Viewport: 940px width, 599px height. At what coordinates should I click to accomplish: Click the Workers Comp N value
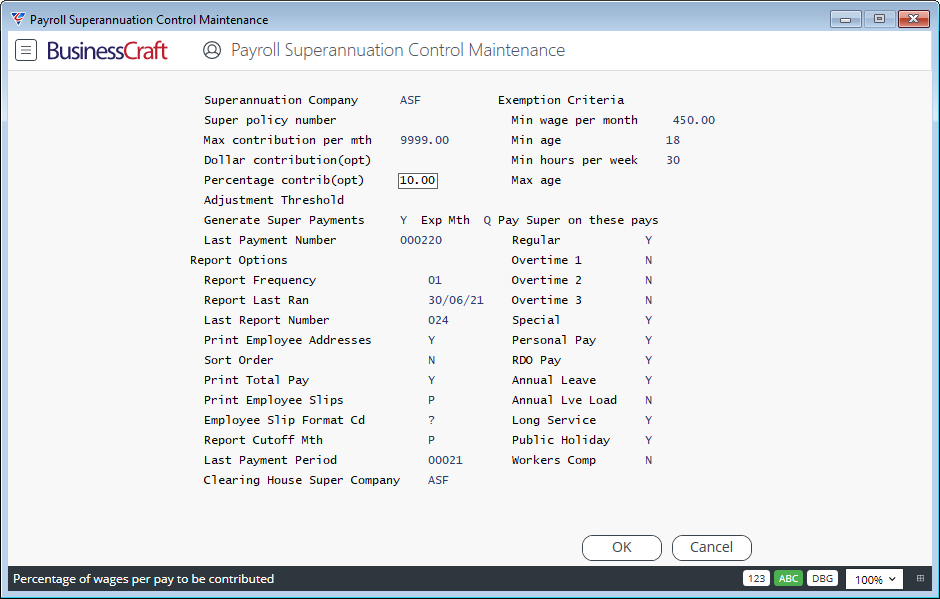click(649, 460)
